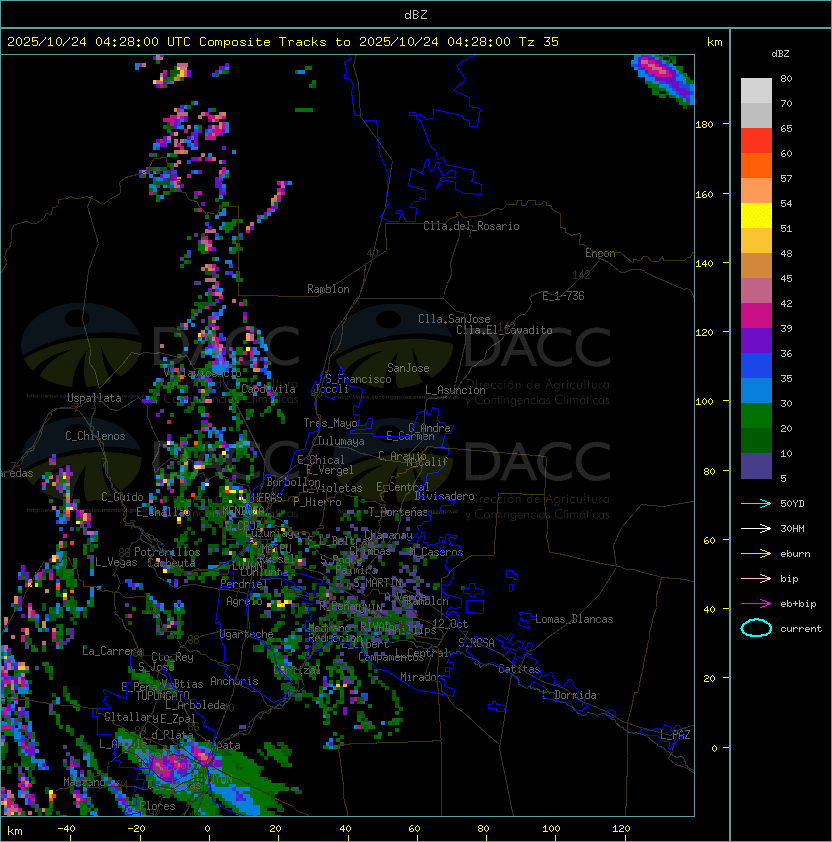The height and width of the screenshot is (842, 832).
Task: Pick the purple swatch above 36
Action: (756, 340)
